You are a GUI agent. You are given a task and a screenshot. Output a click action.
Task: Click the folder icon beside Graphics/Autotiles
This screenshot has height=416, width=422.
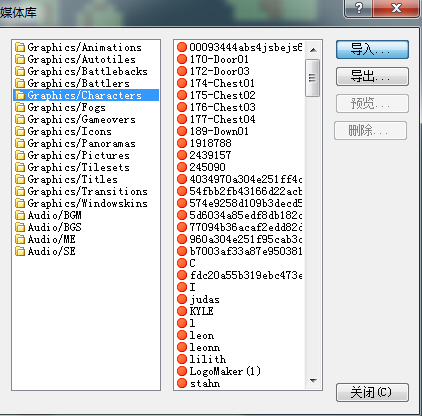(x=20, y=59)
